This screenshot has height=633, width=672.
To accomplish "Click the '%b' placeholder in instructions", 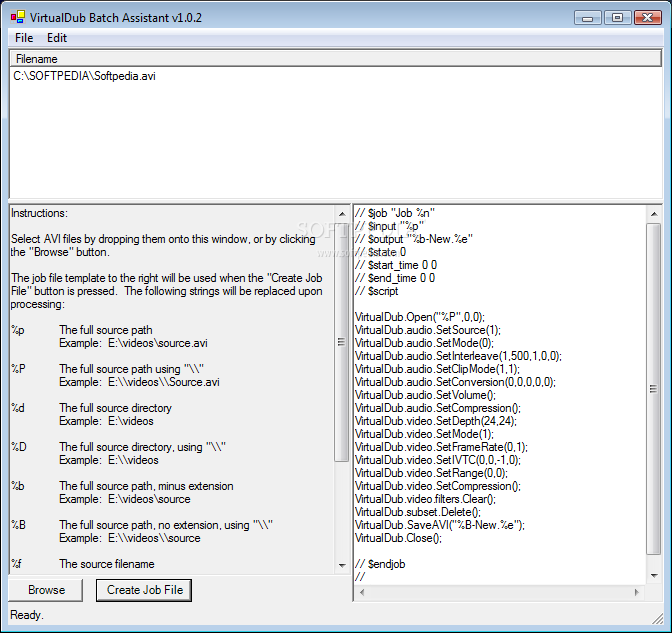I will click(18, 486).
